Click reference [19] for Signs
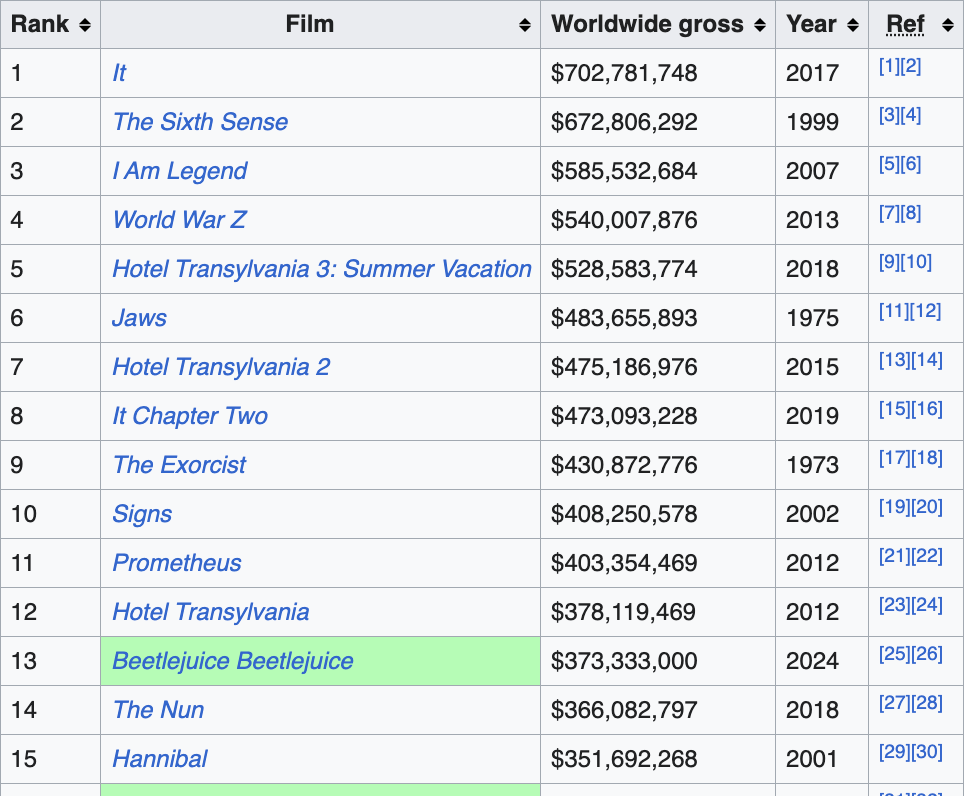 (895, 507)
